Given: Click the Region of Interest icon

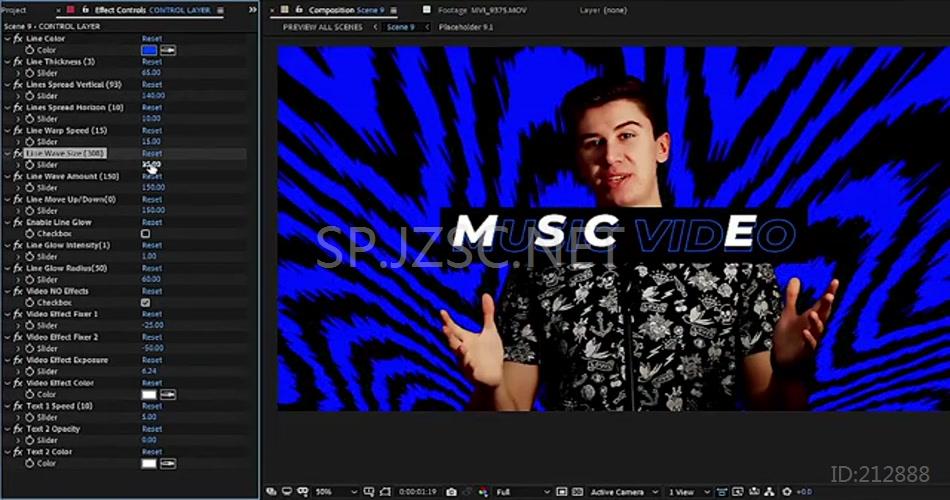Looking at the screenshot, I should [562, 492].
